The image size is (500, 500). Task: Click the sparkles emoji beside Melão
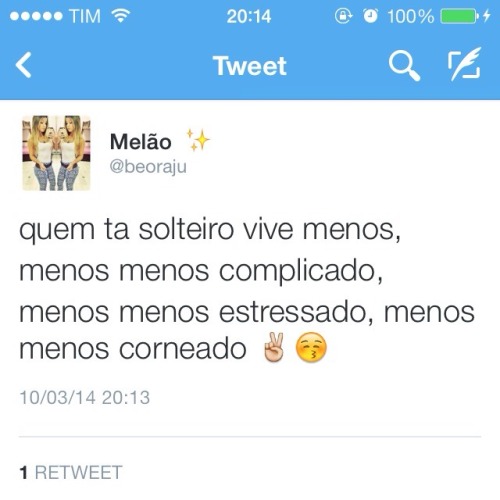click(x=198, y=140)
